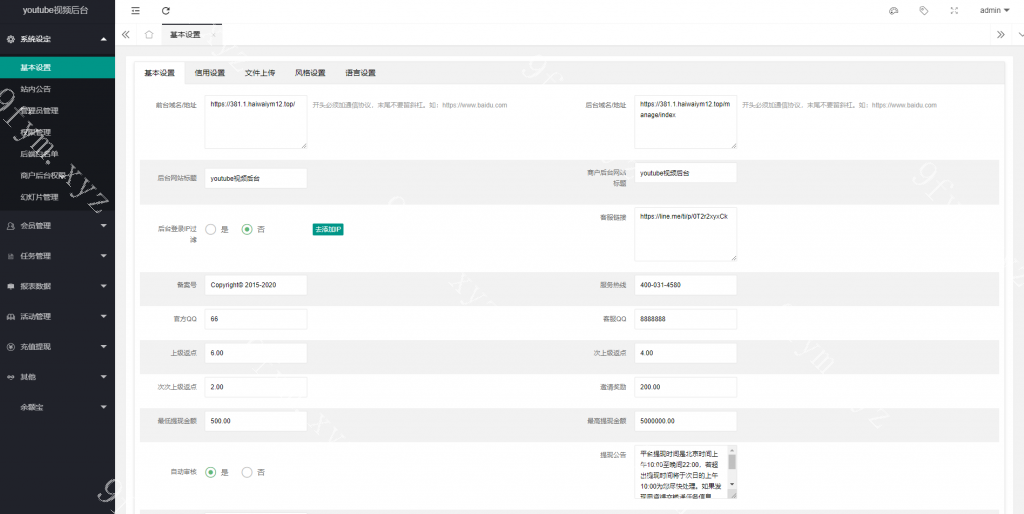The height and width of the screenshot is (514, 1024).
Task: Expand the 任务管理 menu arrow
Action: [x=104, y=256]
